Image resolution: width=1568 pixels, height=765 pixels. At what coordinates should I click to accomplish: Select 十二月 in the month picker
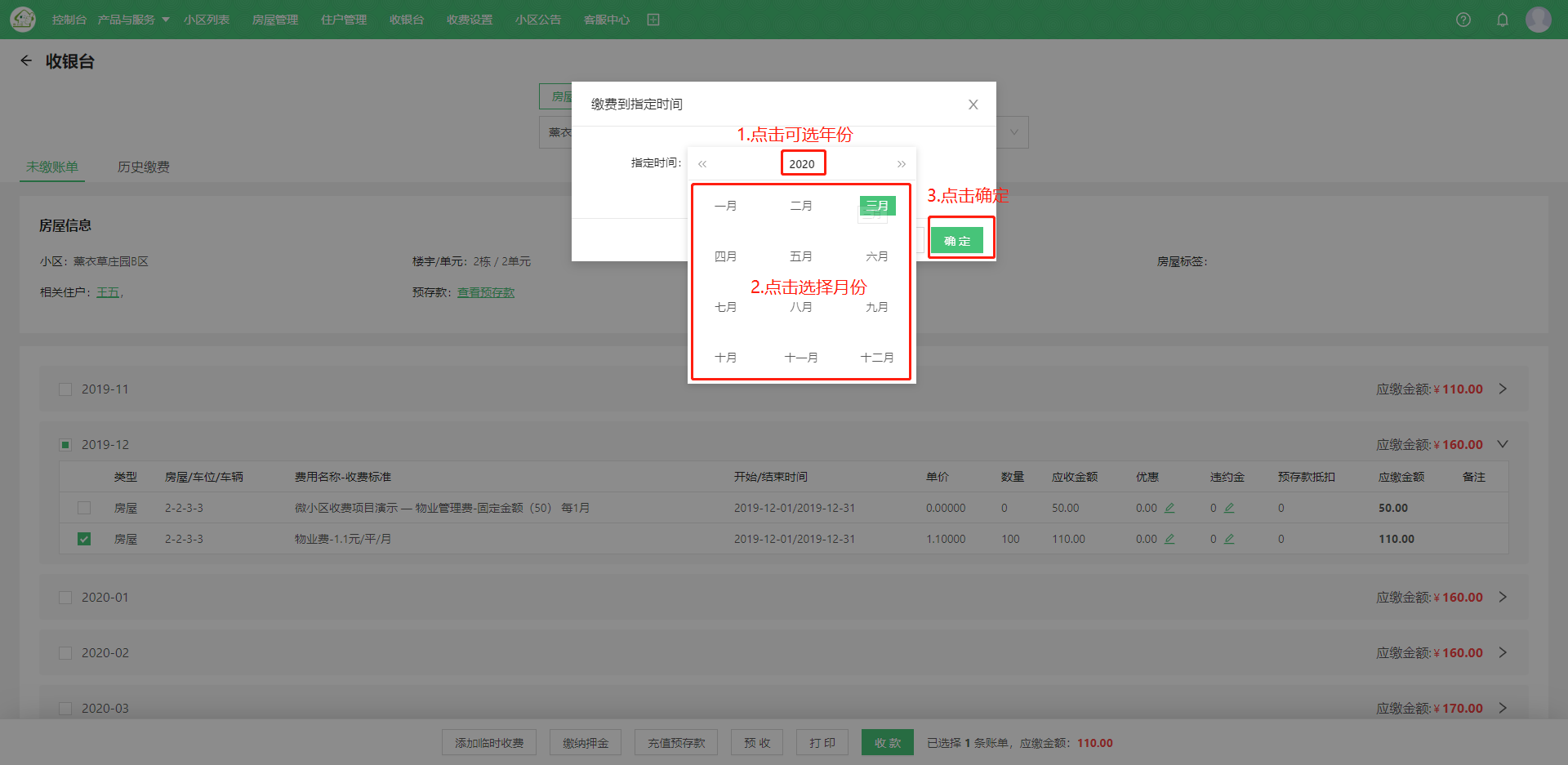click(877, 358)
